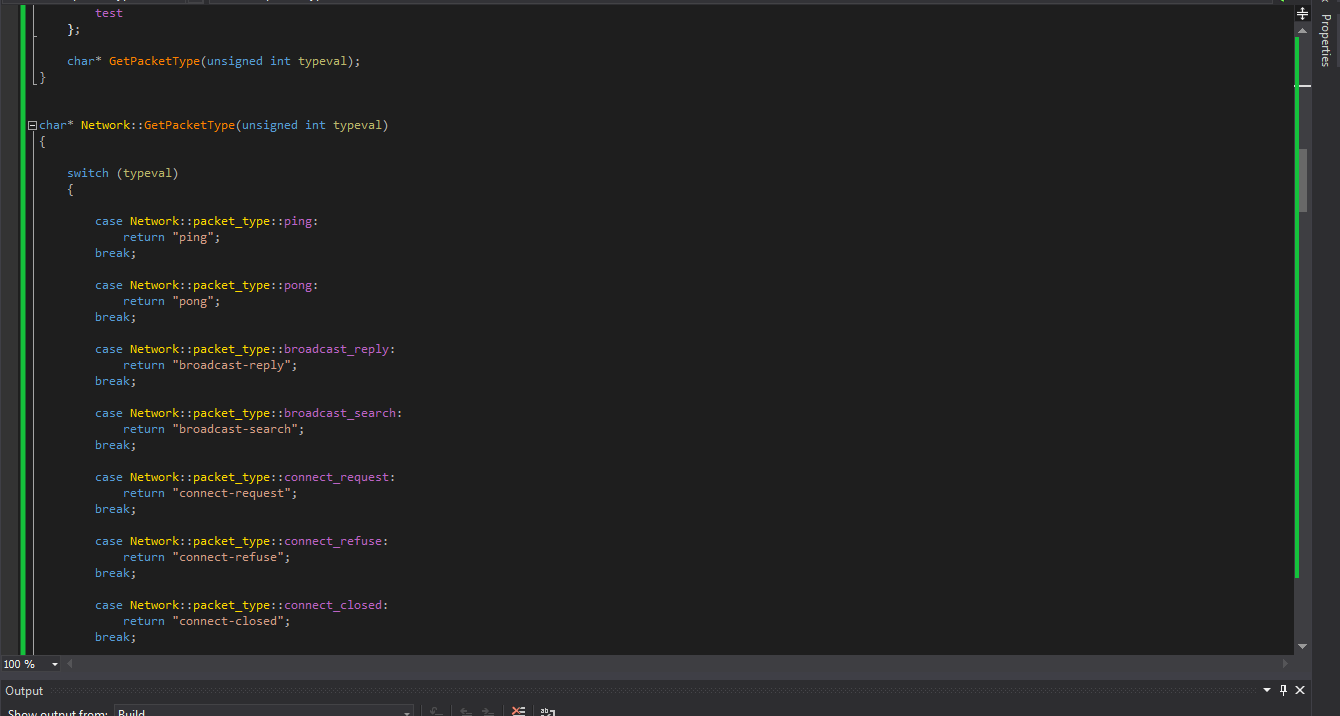Click the "connect_closed:" case line
This screenshot has width=1340, height=716.
pos(242,605)
